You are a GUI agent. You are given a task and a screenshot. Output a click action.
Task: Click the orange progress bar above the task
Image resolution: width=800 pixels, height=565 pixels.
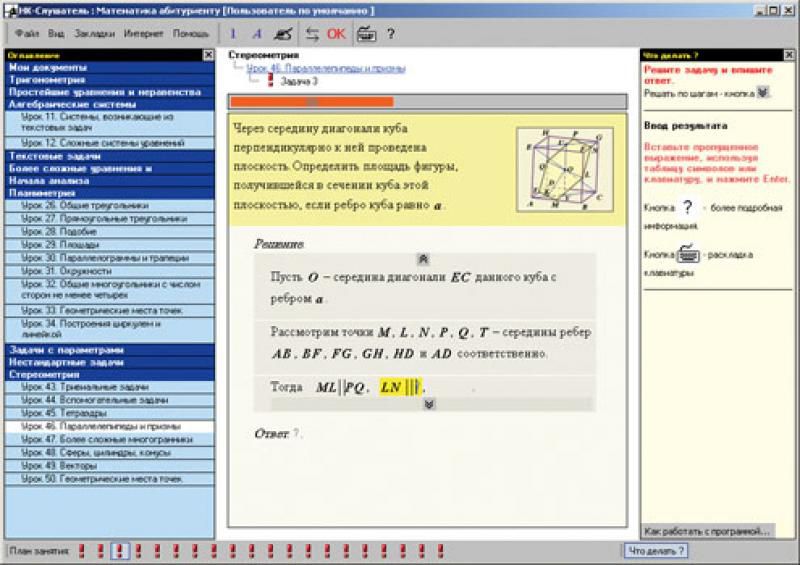[312, 101]
